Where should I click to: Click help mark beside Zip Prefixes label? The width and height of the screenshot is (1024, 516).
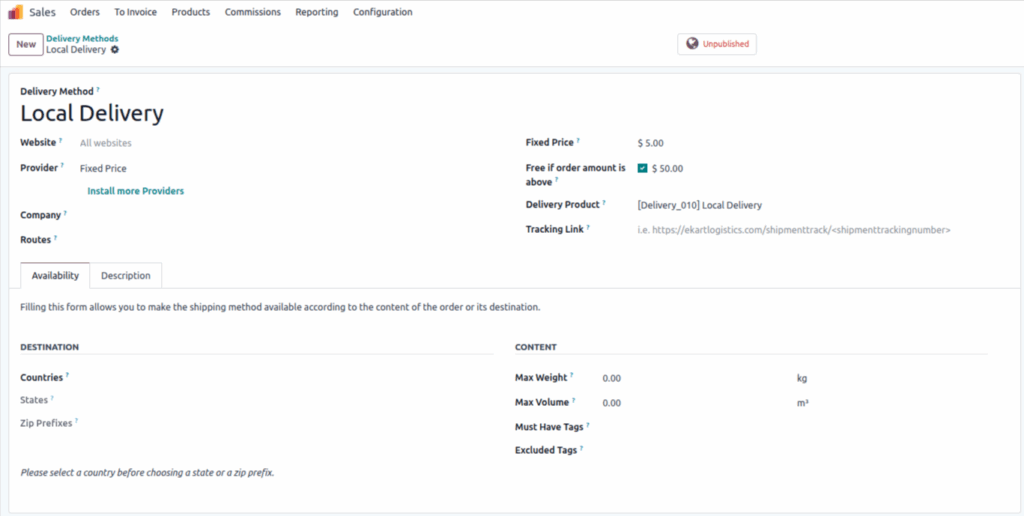pyautogui.click(x=76, y=421)
